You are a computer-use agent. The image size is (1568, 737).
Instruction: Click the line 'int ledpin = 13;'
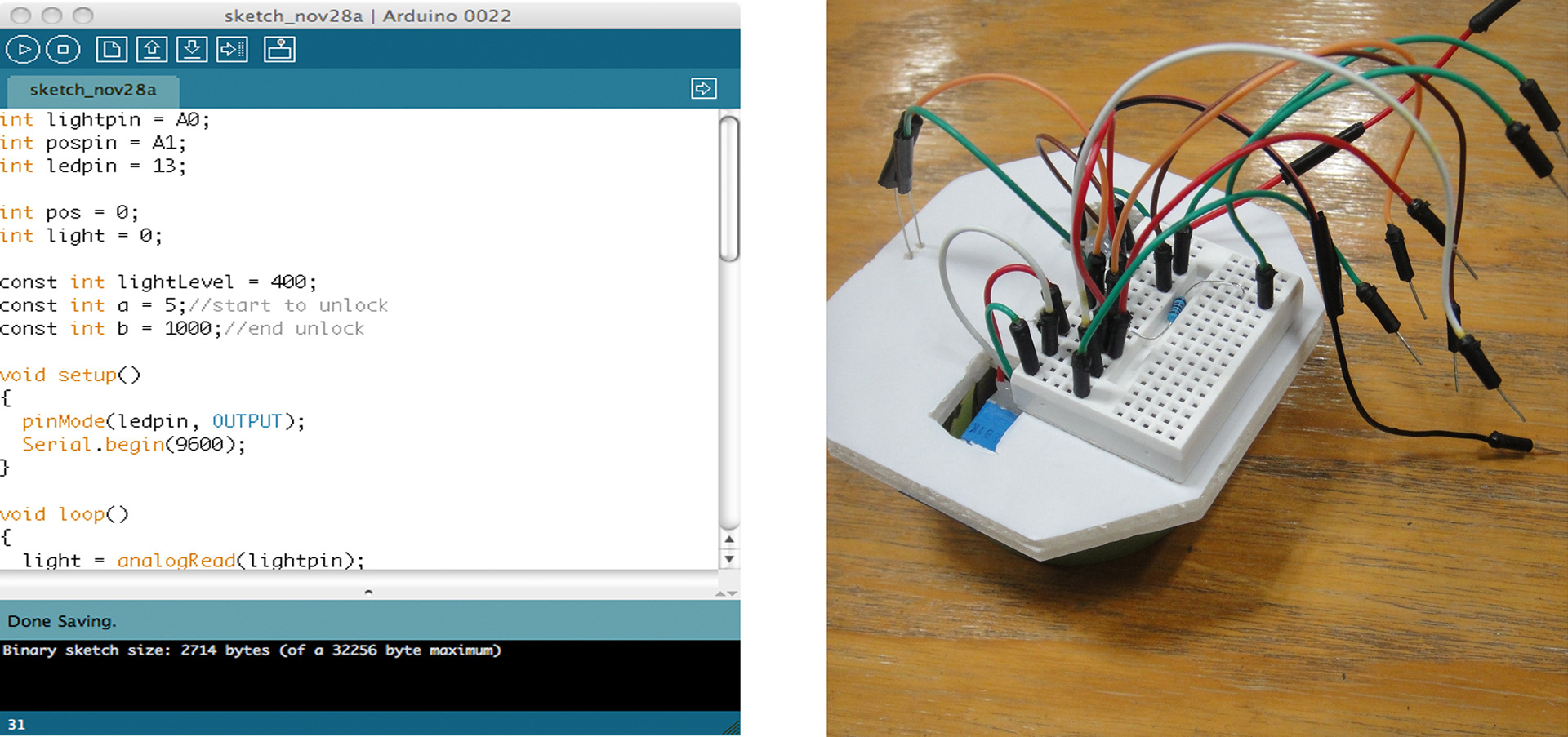tap(93, 166)
